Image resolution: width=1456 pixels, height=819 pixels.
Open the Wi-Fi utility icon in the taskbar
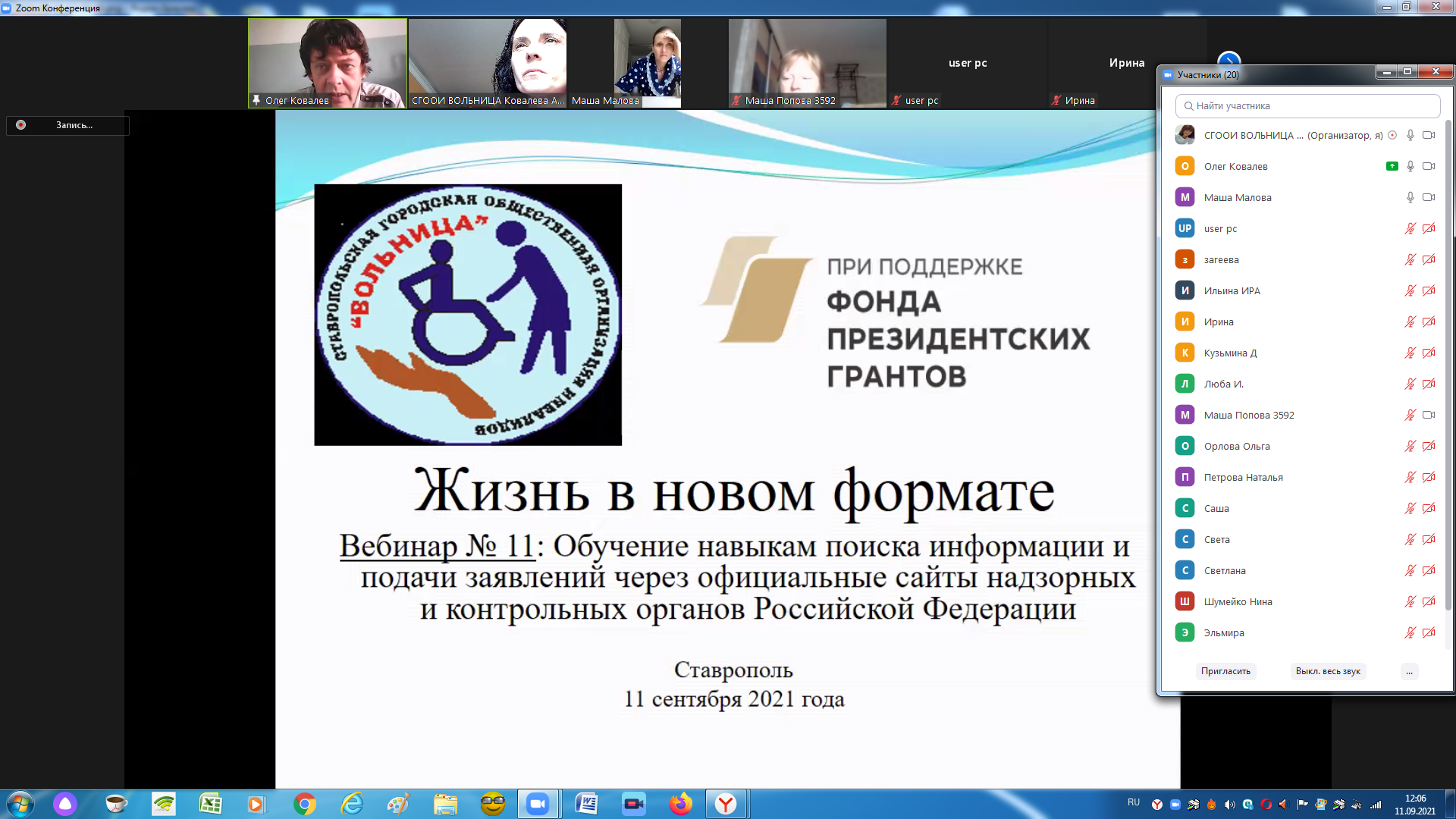164,804
